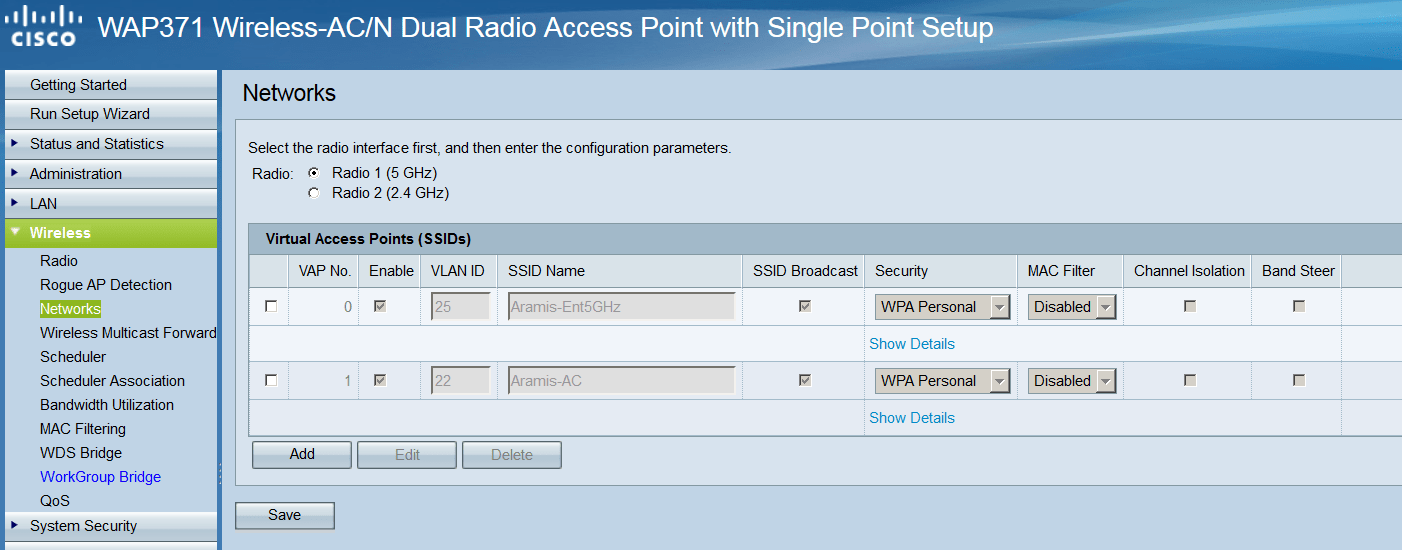Screen dimensions: 1402x550
Task: Toggle SSID Broadcast for Aramis-AC
Action: coord(805,381)
